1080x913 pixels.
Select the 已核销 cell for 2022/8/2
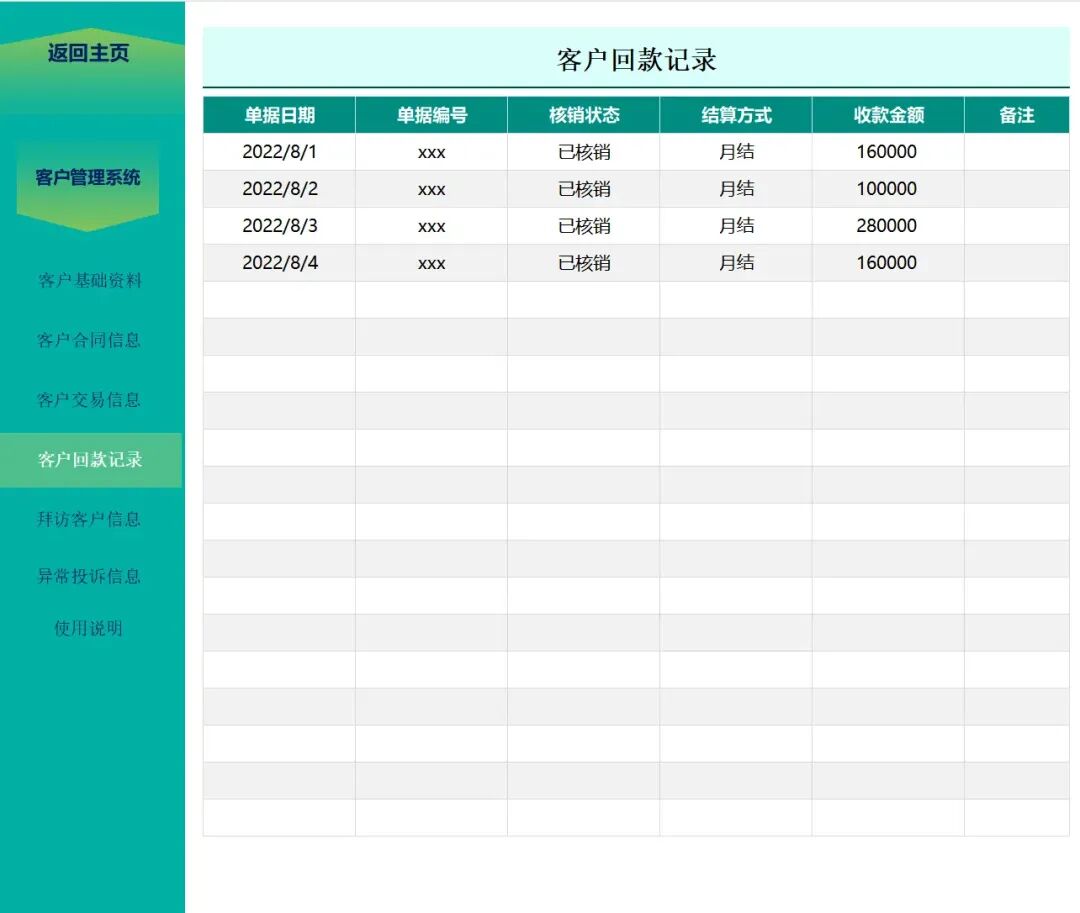click(584, 189)
